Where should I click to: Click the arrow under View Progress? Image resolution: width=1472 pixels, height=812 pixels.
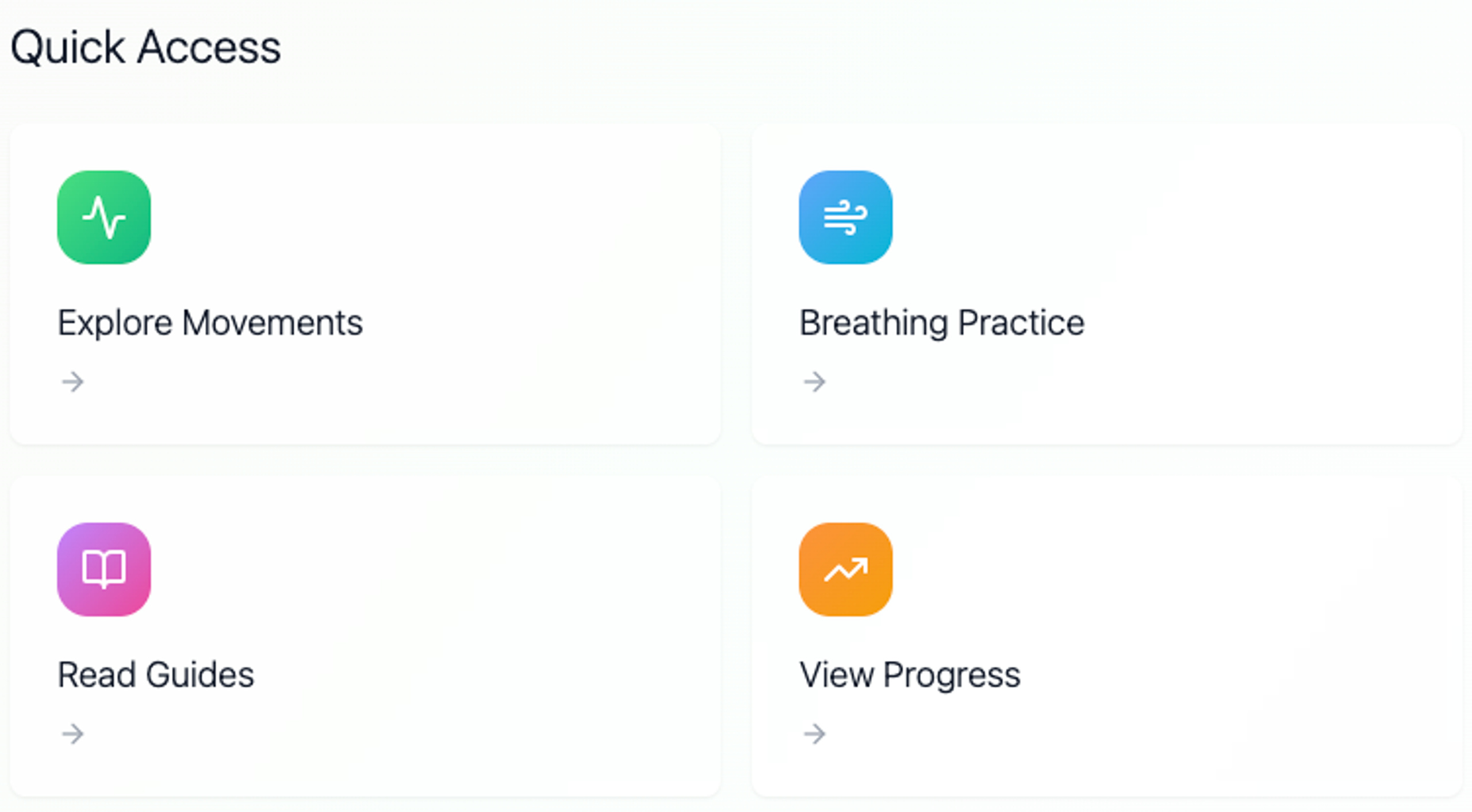[815, 734]
